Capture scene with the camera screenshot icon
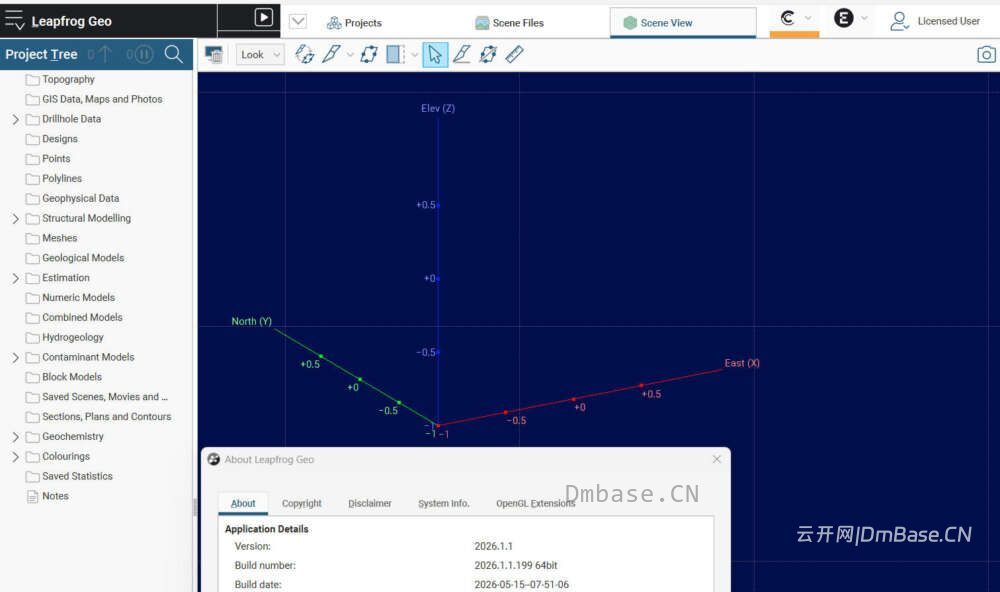Screen dimensions: 1000x592 tap(986, 55)
